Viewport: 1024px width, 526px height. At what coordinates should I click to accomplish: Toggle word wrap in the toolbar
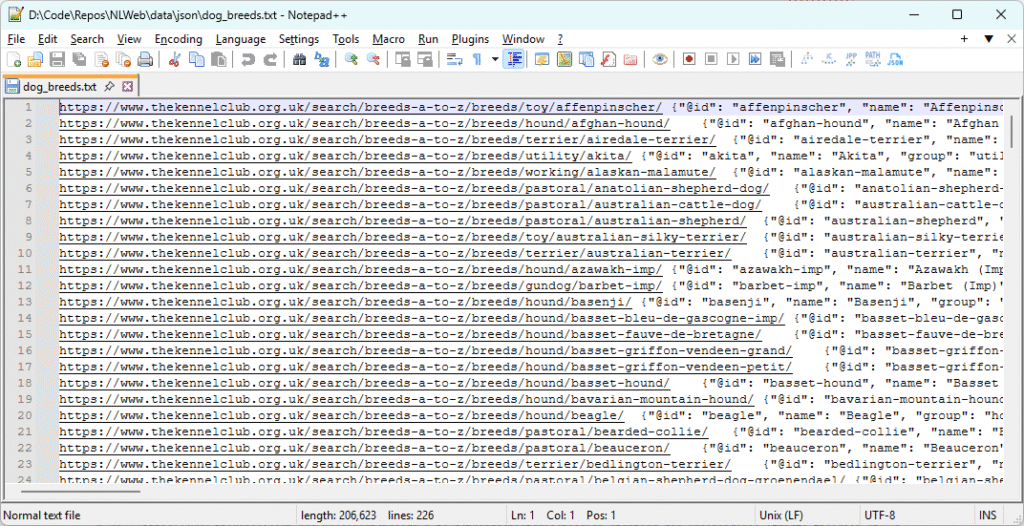[454, 60]
